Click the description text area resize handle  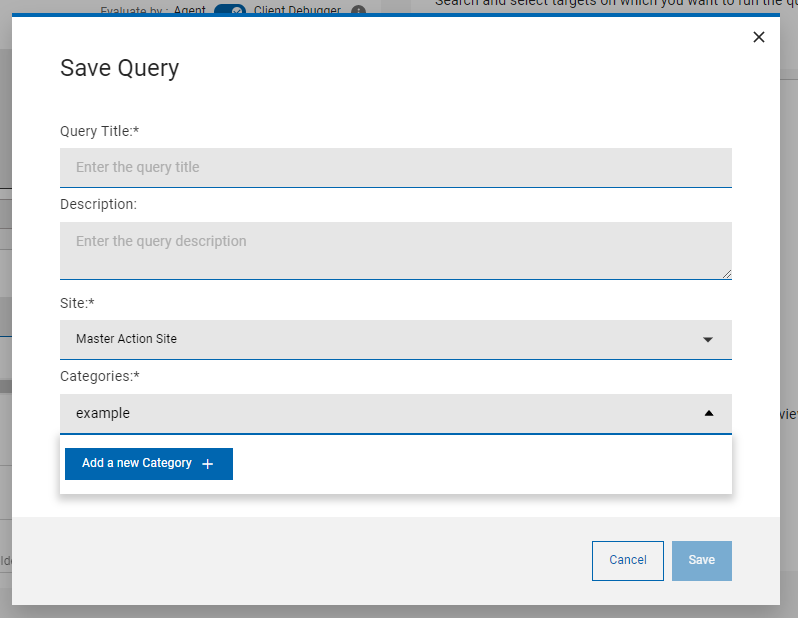click(727, 274)
